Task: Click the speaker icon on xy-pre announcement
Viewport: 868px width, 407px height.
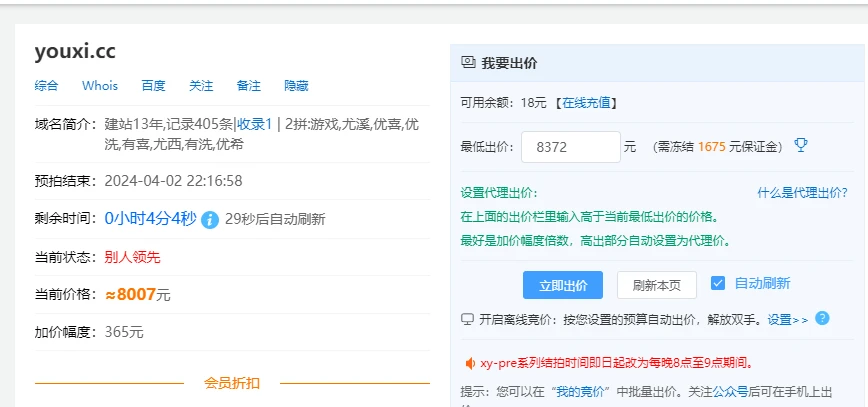Action: [x=468, y=362]
